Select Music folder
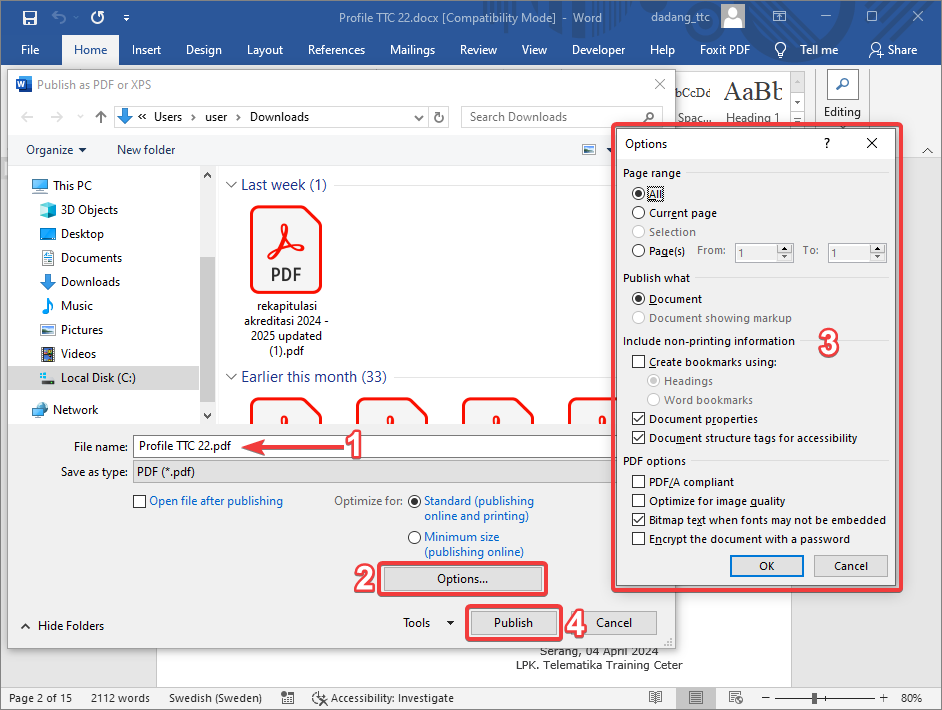Screen dimensions: 942x710 66,306
